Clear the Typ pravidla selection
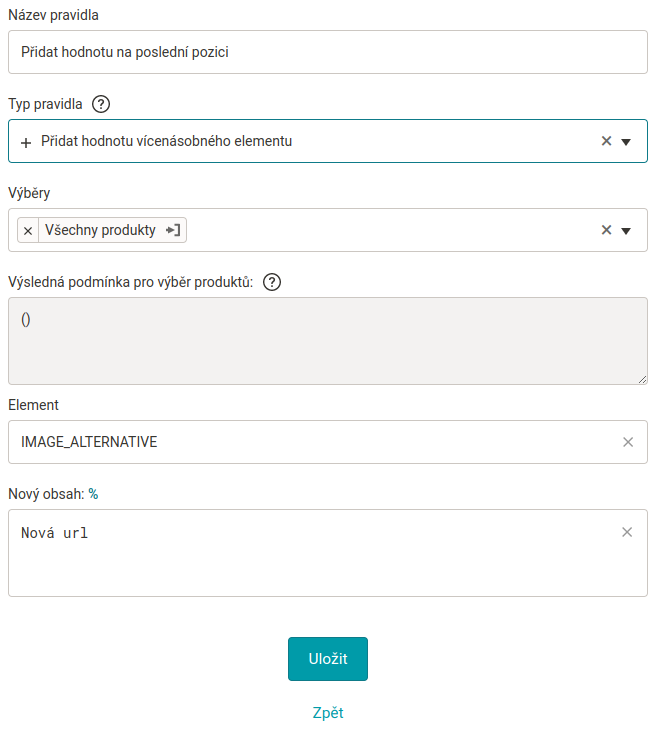 click(606, 141)
